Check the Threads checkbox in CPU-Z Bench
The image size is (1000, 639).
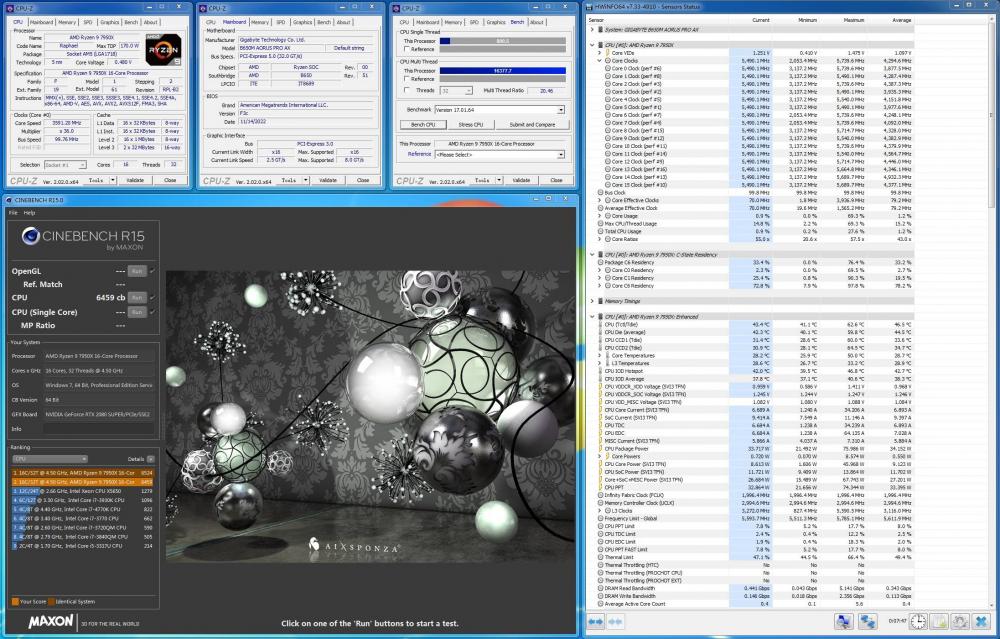click(406, 90)
